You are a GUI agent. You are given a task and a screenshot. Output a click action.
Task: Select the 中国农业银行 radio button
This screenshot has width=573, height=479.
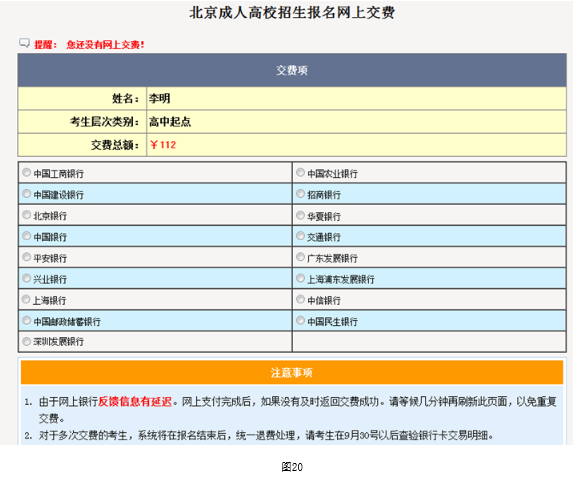click(300, 172)
